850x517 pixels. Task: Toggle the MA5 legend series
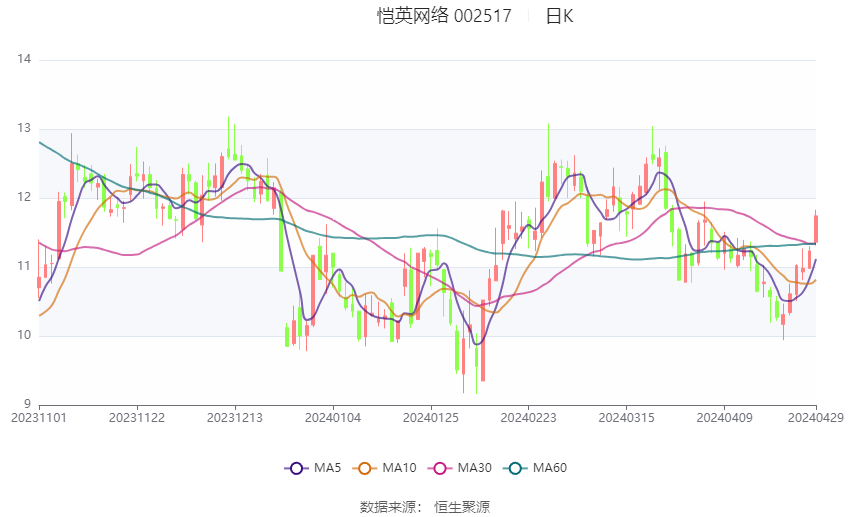pyautogui.click(x=313, y=468)
